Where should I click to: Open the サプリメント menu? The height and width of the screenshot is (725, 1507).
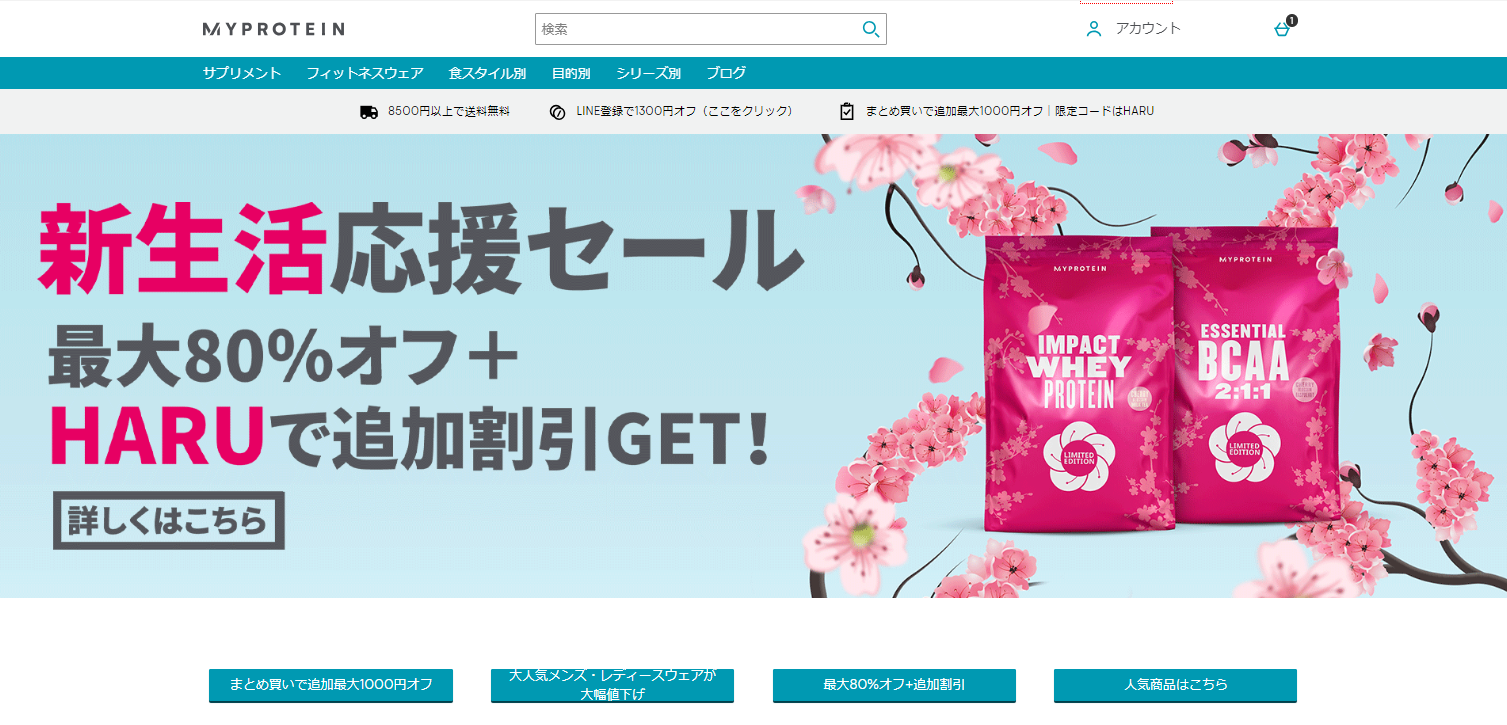pos(242,73)
